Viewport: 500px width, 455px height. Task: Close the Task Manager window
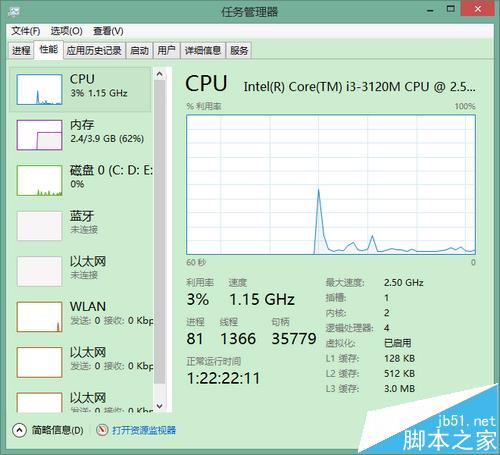point(477,9)
